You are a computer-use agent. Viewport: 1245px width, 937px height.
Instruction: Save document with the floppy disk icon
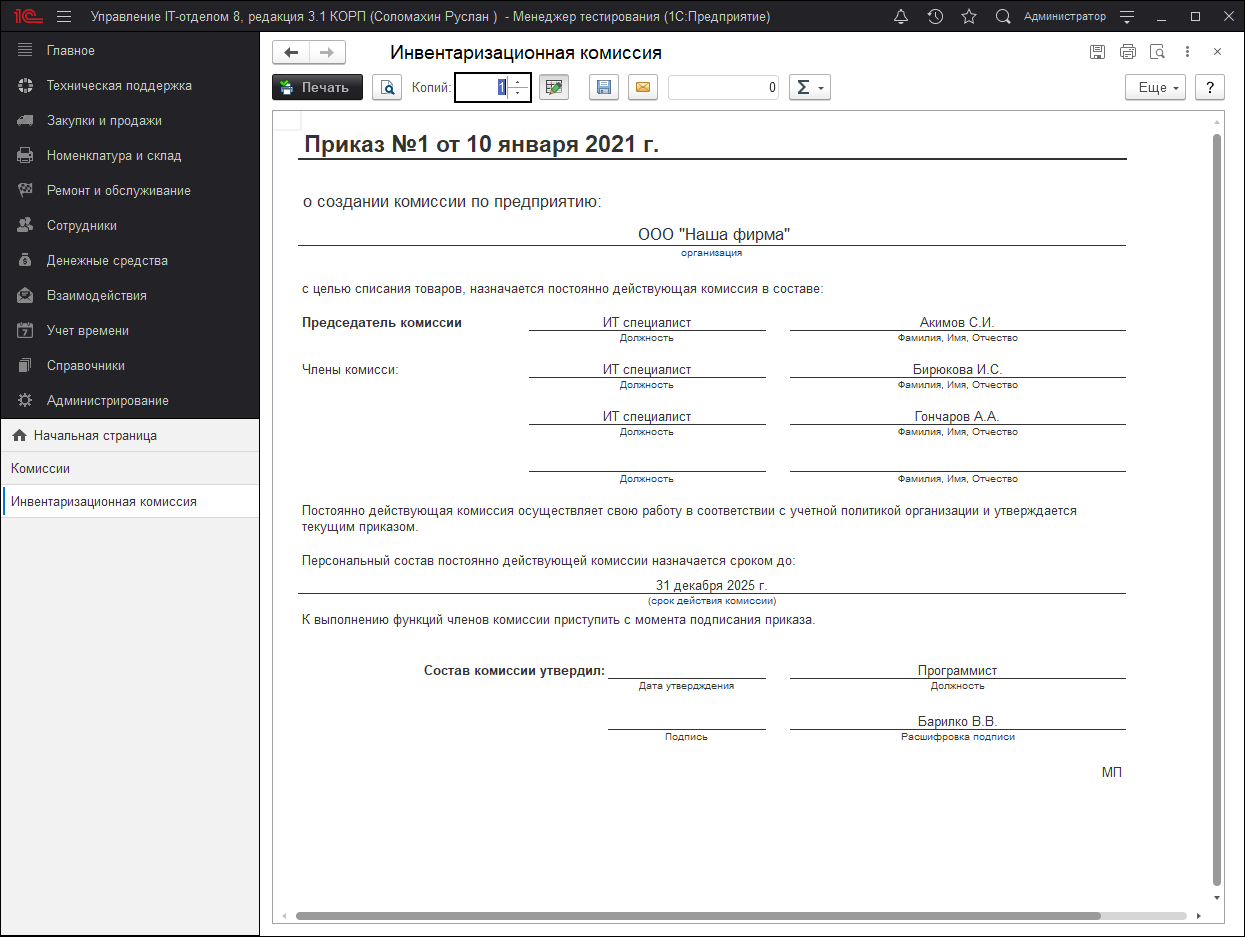pyautogui.click(x=603, y=88)
